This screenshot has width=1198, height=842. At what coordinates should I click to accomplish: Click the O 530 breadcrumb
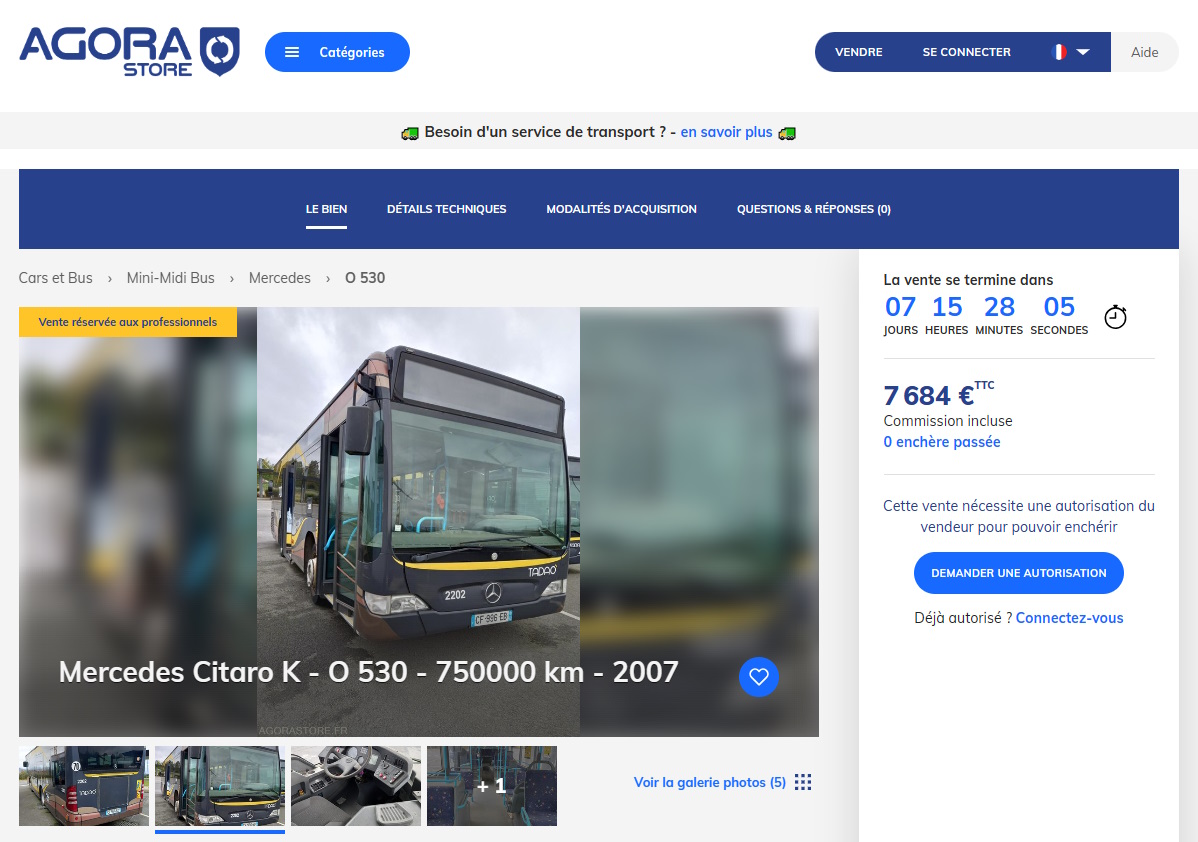pyautogui.click(x=365, y=278)
